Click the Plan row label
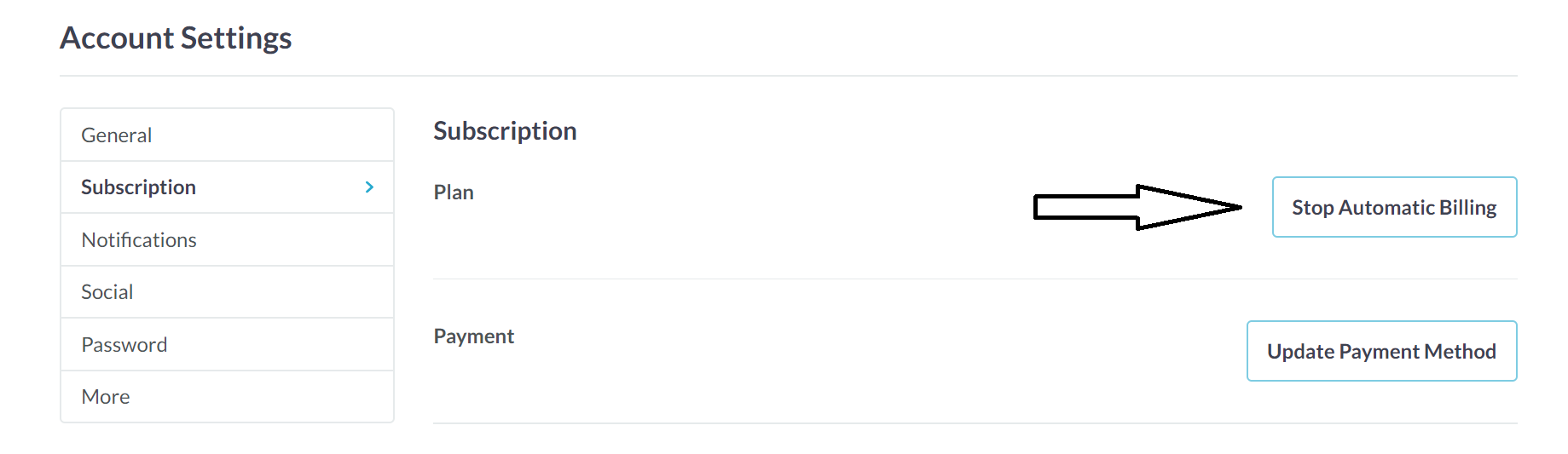 pyautogui.click(x=454, y=193)
